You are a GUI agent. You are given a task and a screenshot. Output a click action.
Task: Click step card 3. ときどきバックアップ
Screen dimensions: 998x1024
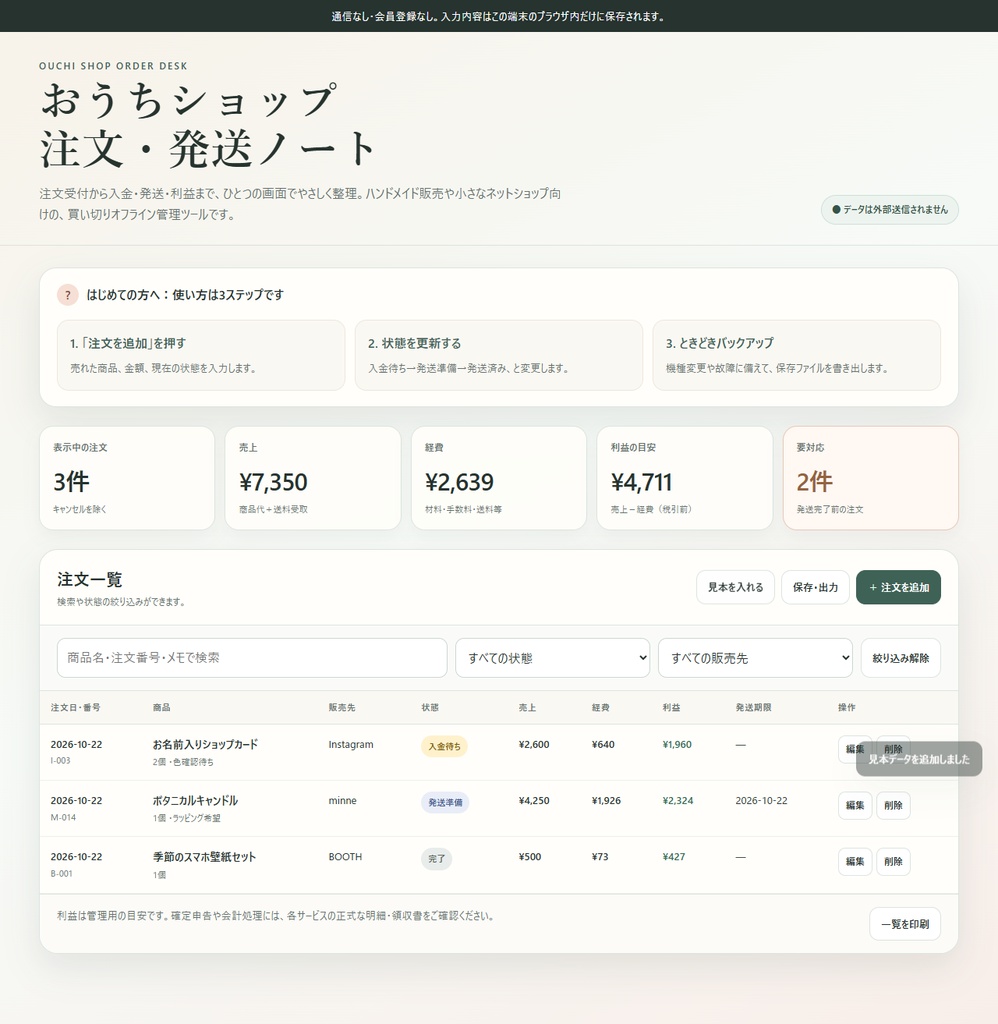coord(797,355)
